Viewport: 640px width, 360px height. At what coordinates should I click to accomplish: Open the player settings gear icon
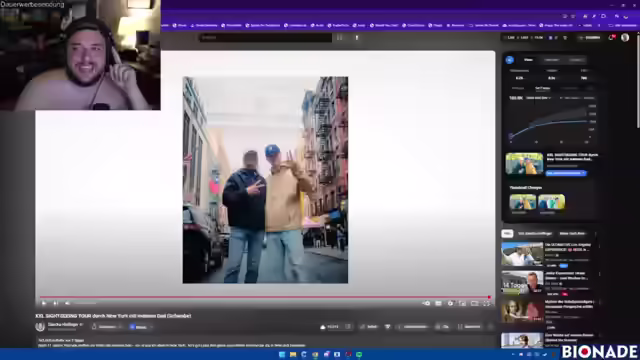[450, 303]
